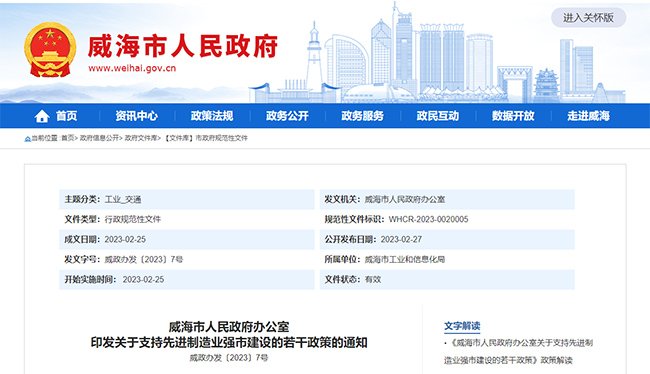Image resolution: width=650 pixels, height=374 pixels.
Task: Click 行政规范性文件 document type value
Action: pyautogui.click(x=133, y=219)
